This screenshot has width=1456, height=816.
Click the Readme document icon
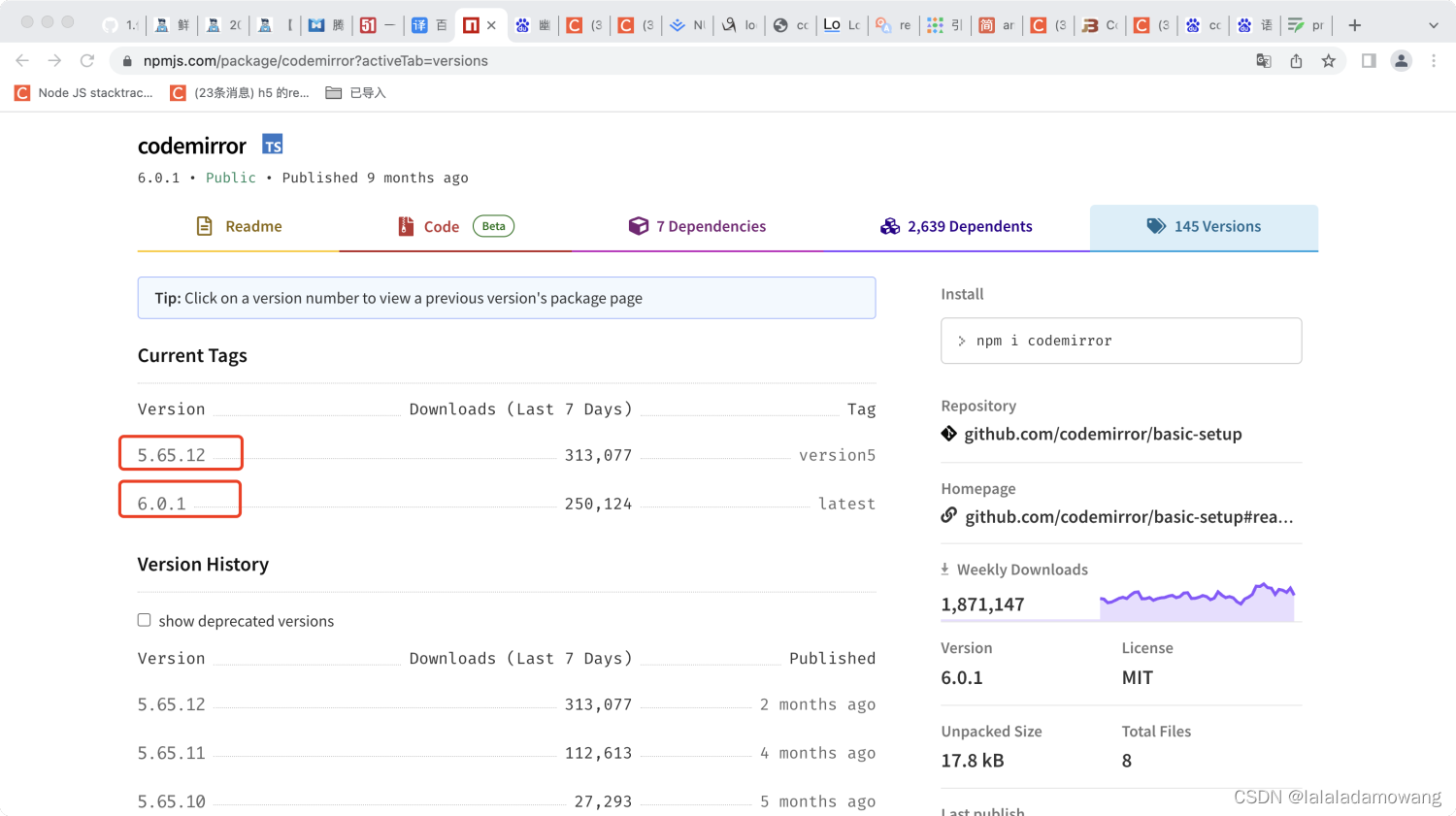pyautogui.click(x=205, y=226)
